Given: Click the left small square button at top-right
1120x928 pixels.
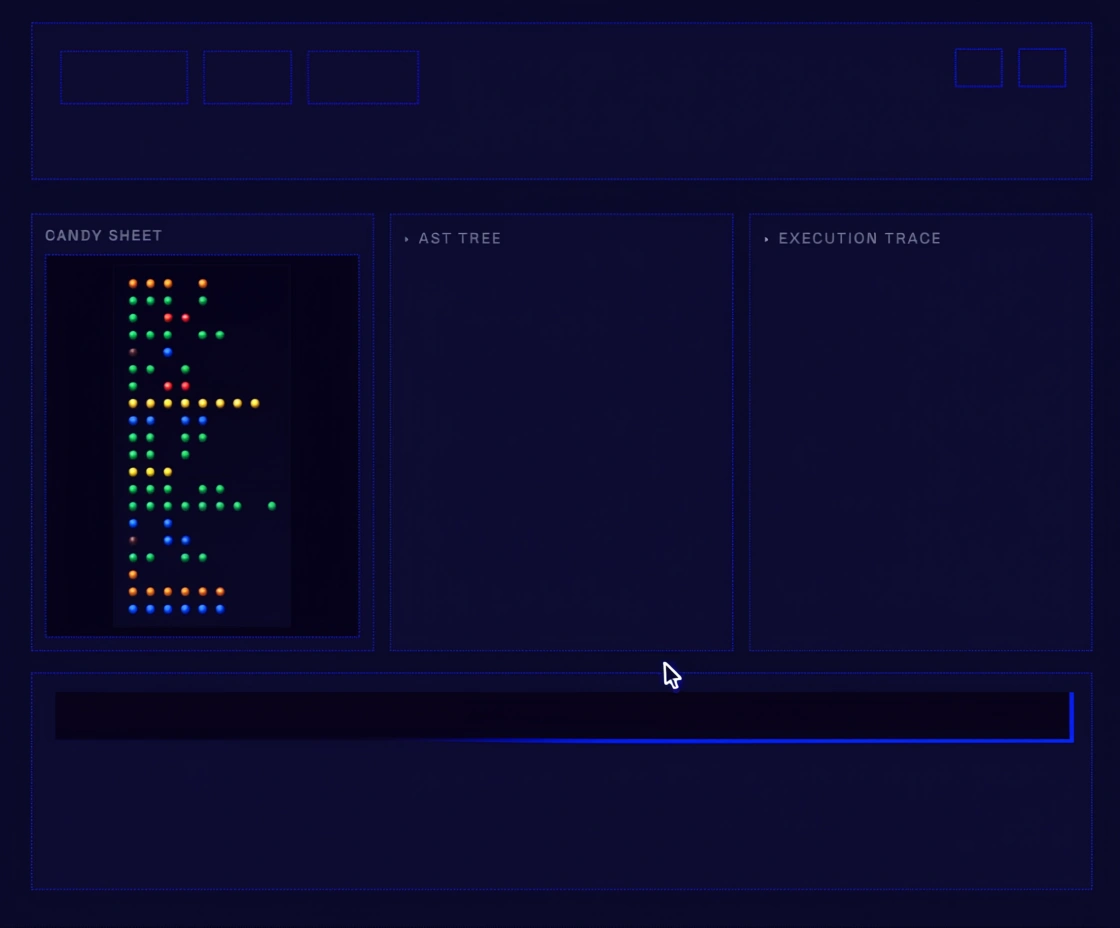Looking at the screenshot, I should (978, 68).
